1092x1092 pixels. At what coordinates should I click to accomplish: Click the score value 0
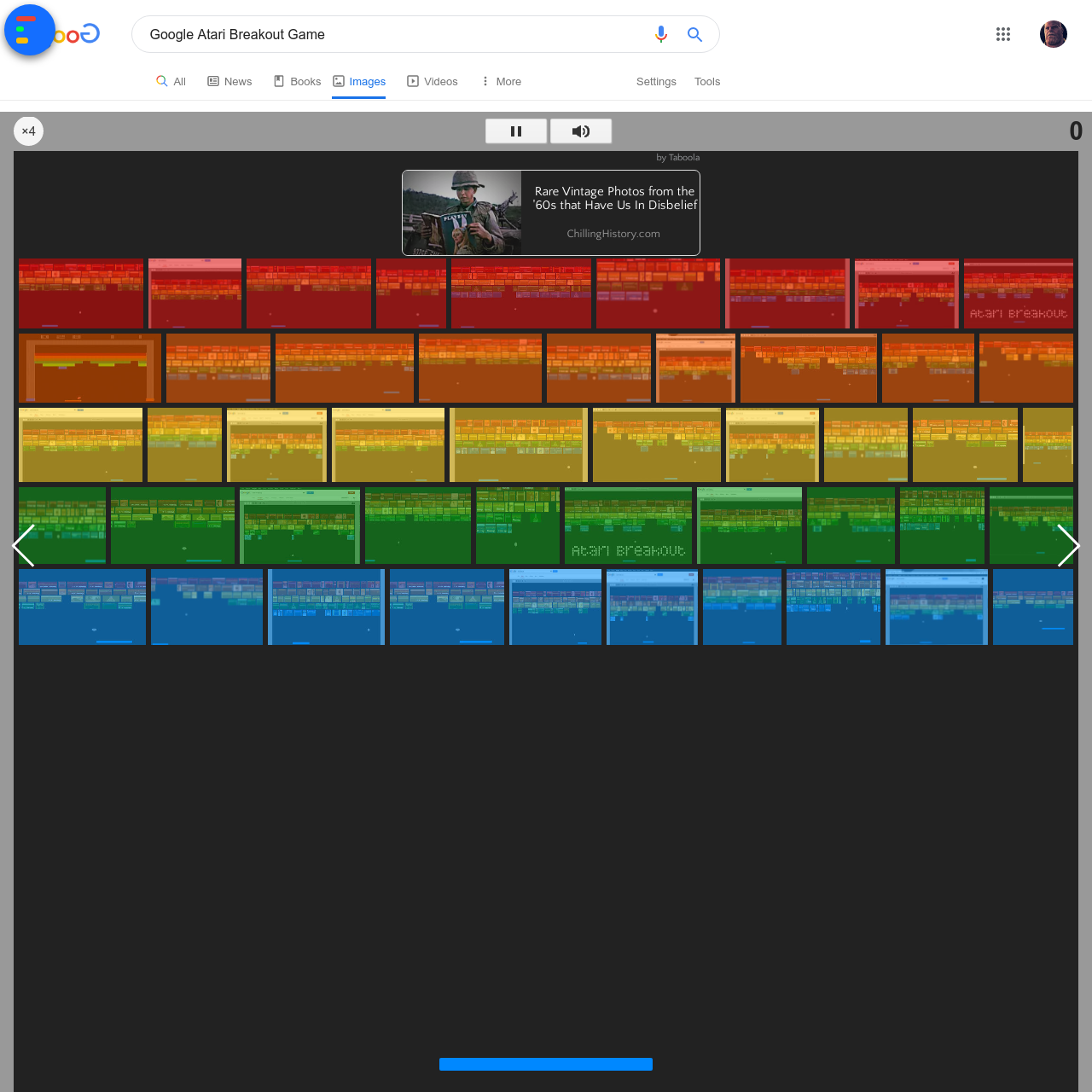1076,131
